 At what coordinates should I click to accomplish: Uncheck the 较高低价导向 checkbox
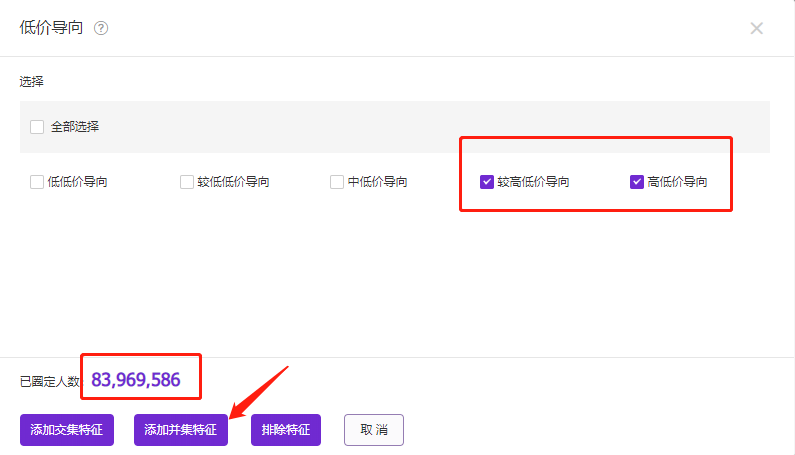tap(487, 182)
